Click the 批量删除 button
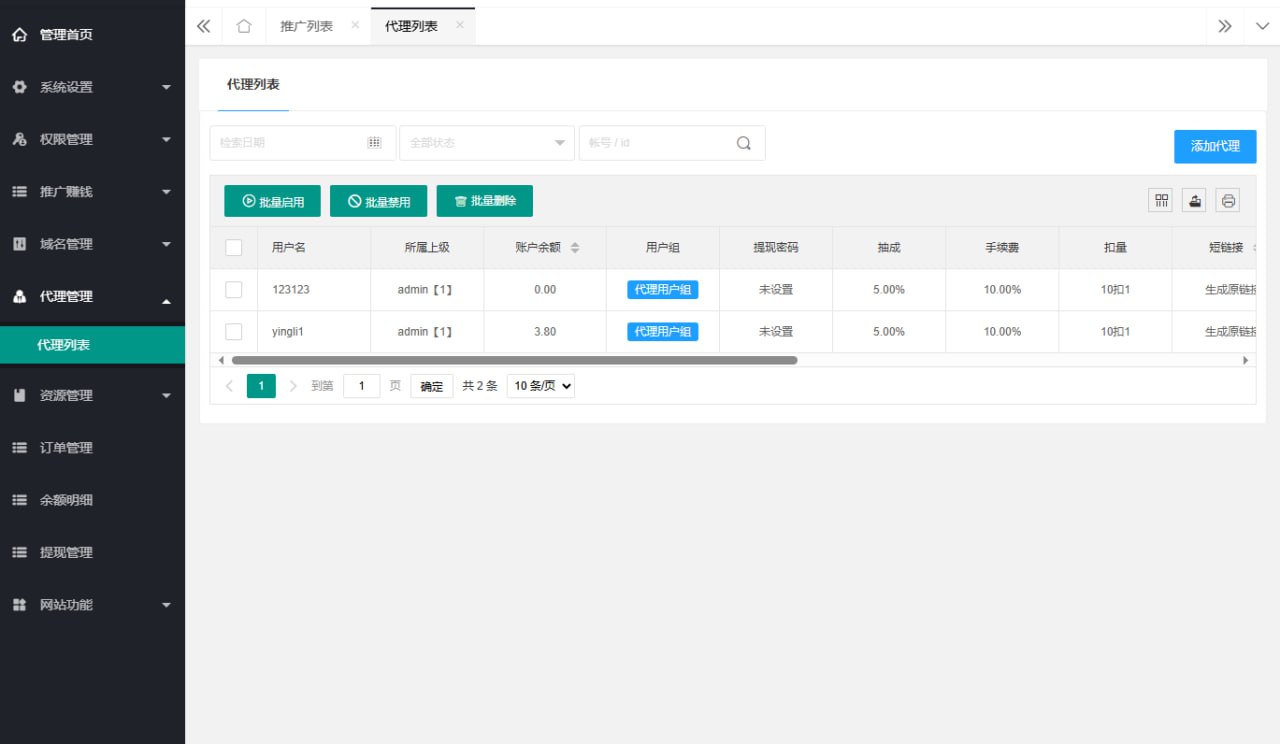The image size is (1280, 744). [484, 201]
